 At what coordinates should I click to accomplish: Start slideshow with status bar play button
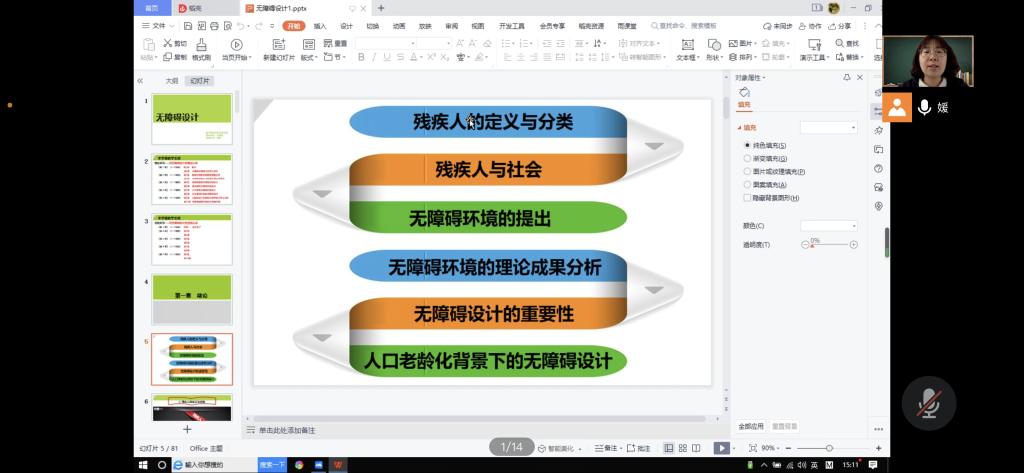pos(720,448)
